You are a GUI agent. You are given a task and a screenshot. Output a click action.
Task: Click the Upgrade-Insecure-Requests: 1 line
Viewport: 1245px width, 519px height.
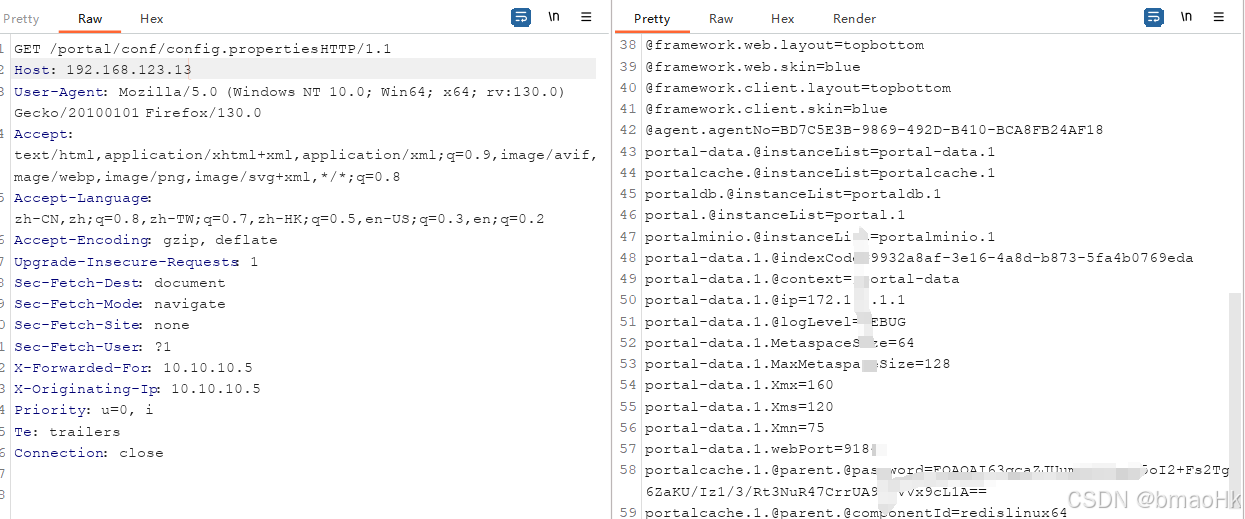click(136, 262)
